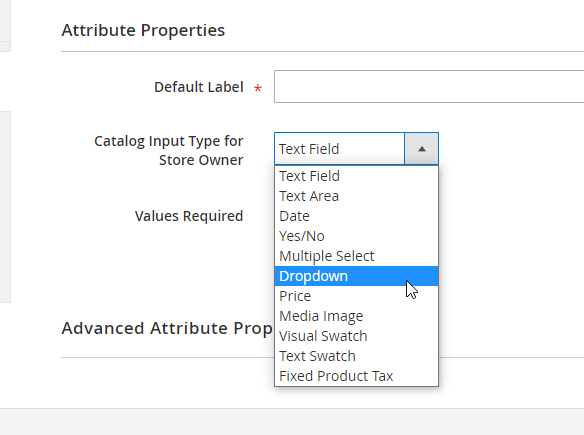Select Fixed Product Tax option

(x=356, y=376)
